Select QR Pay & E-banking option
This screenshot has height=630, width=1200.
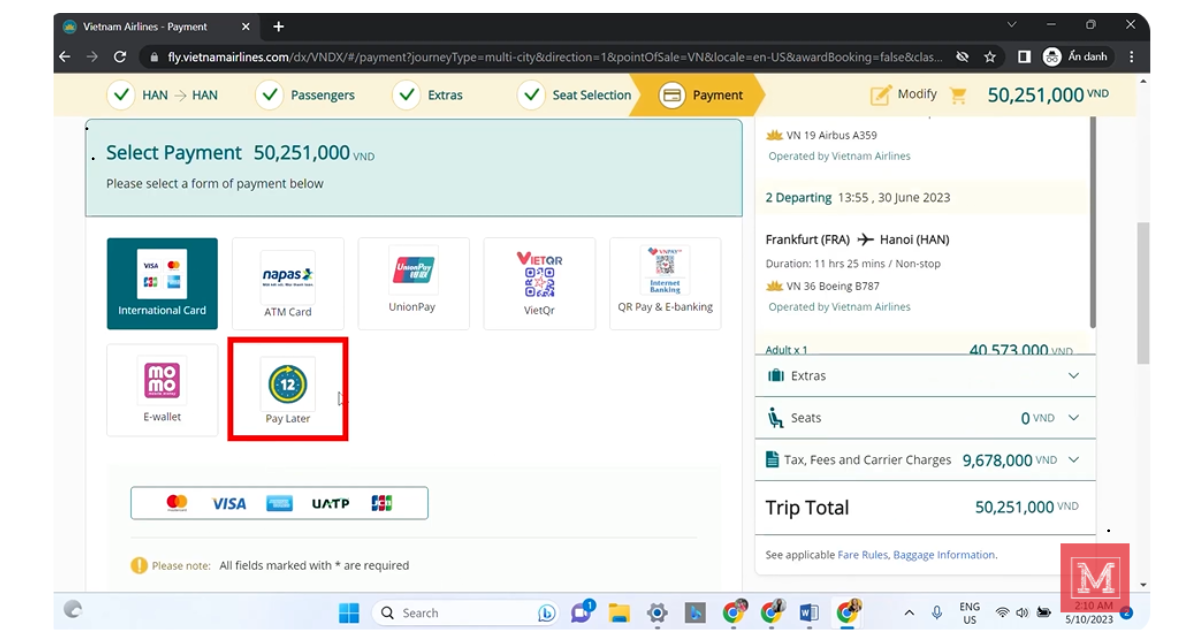[x=665, y=284]
